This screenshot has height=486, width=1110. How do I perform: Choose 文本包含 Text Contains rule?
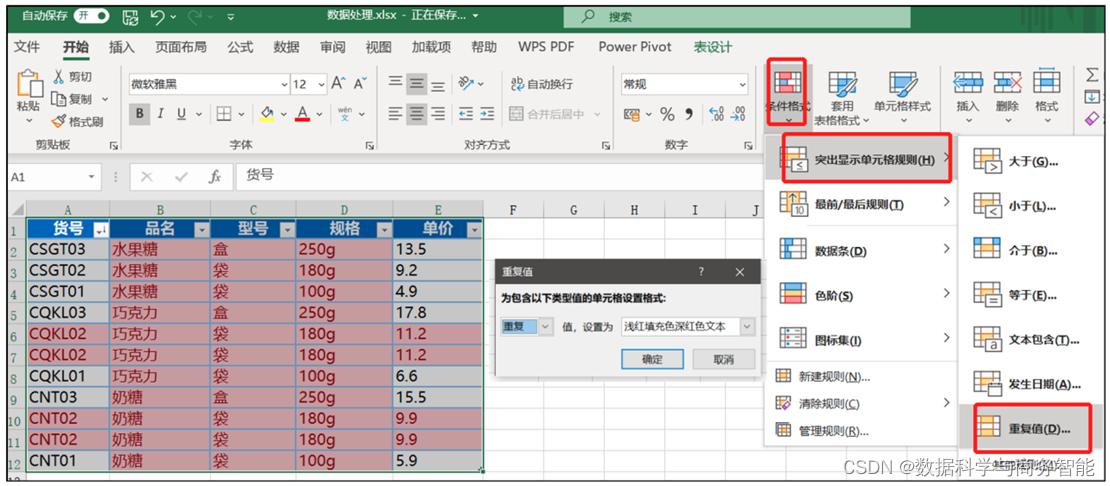point(1031,340)
